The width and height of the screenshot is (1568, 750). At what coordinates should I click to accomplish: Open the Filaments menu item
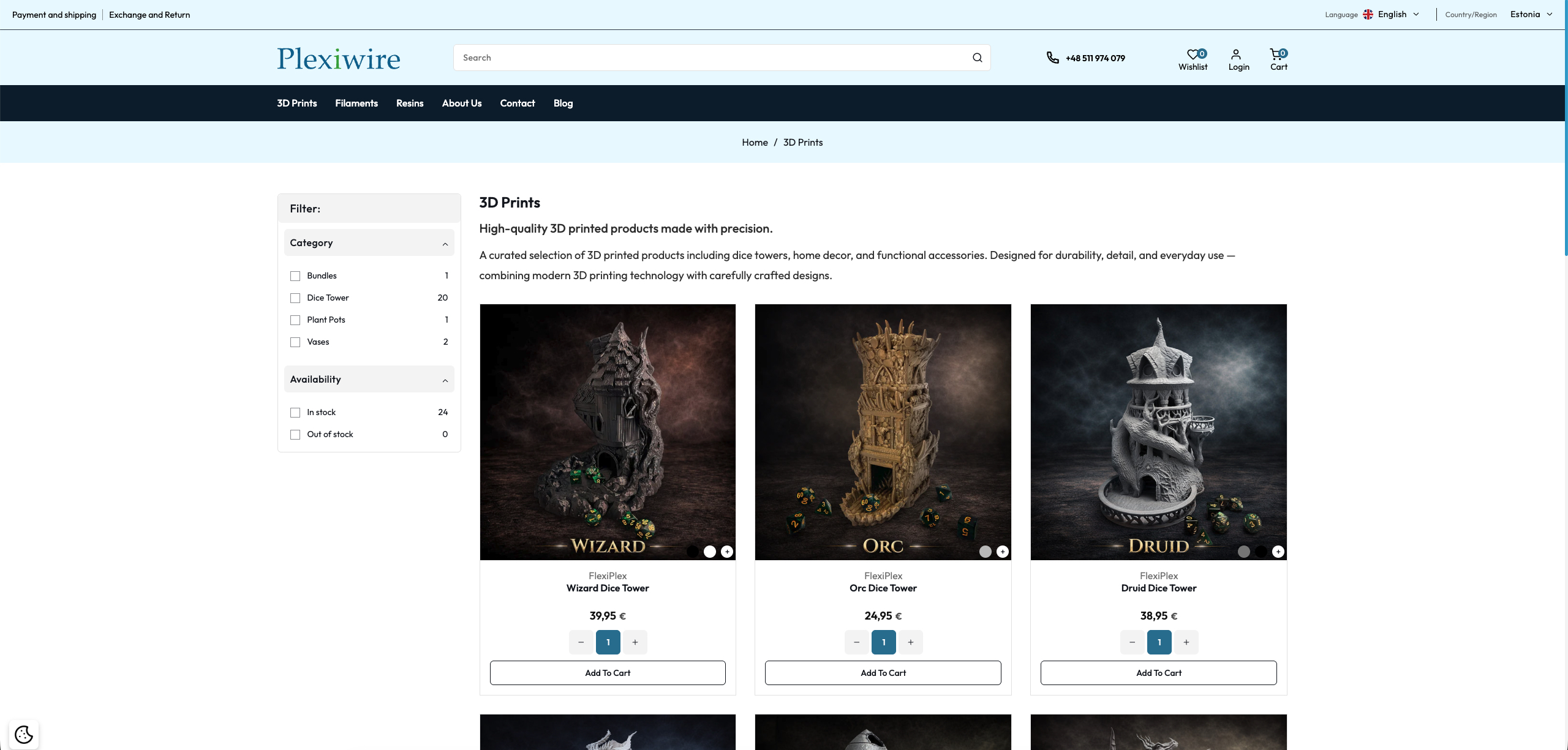(x=356, y=103)
